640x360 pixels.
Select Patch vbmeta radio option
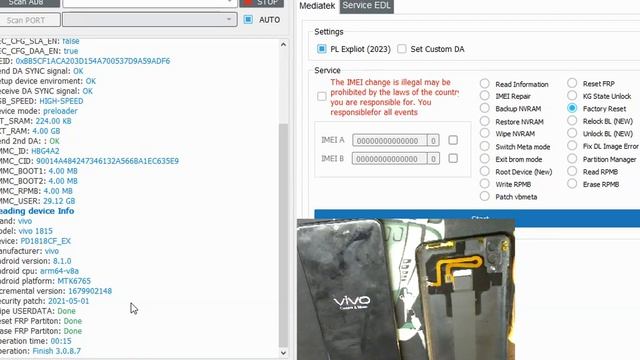[484, 196]
